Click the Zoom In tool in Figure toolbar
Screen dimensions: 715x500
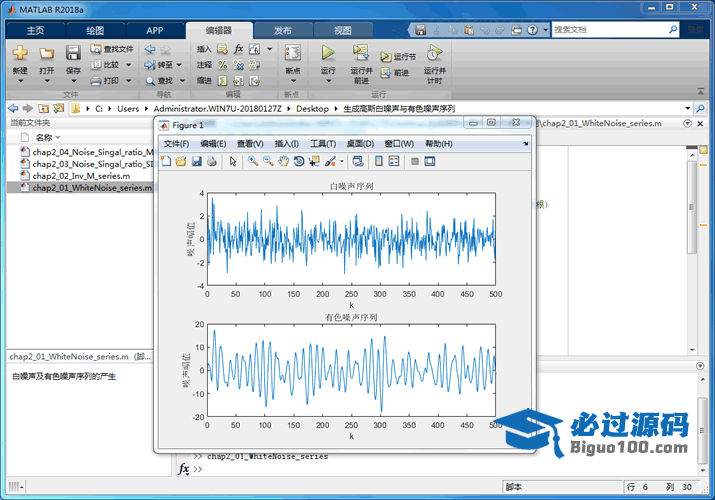(x=253, y=161)
